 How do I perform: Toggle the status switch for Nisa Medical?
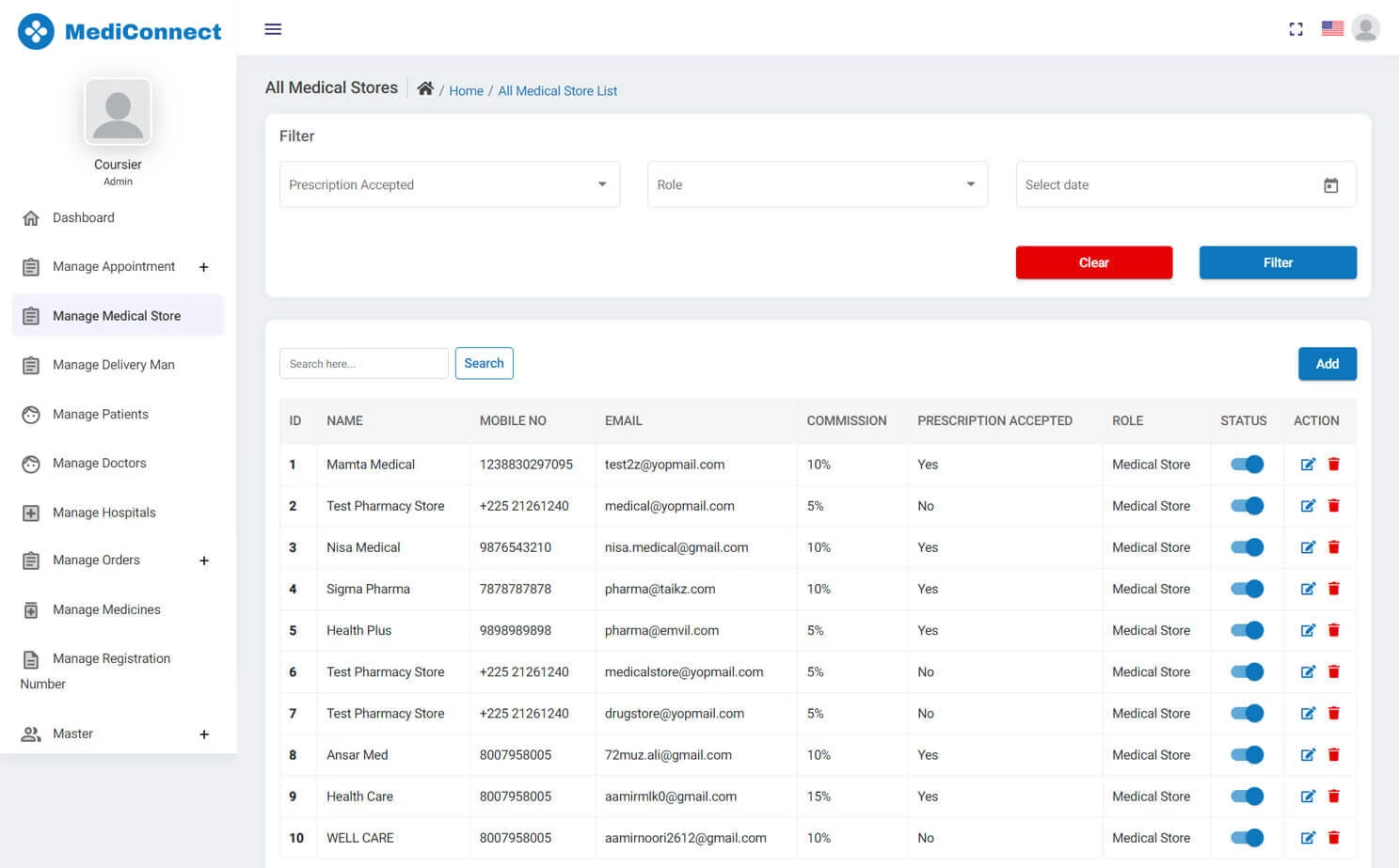point(1246,546)
